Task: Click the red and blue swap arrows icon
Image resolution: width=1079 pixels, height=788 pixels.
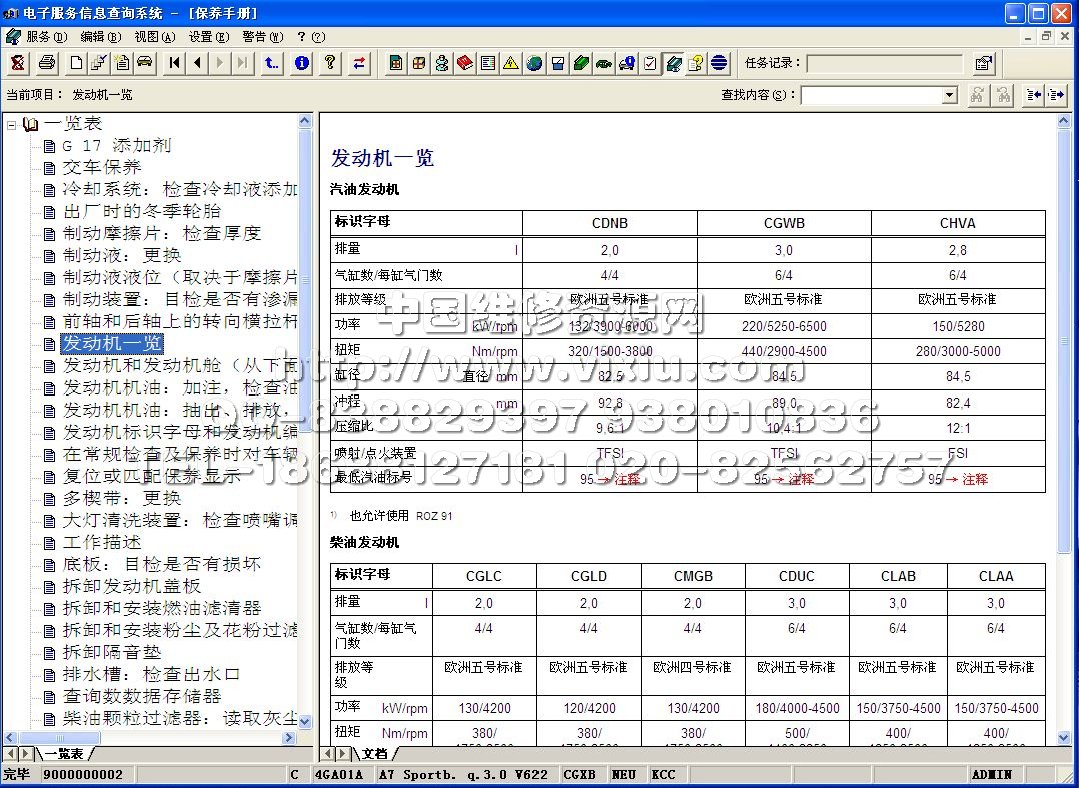Action: [358, 63]
